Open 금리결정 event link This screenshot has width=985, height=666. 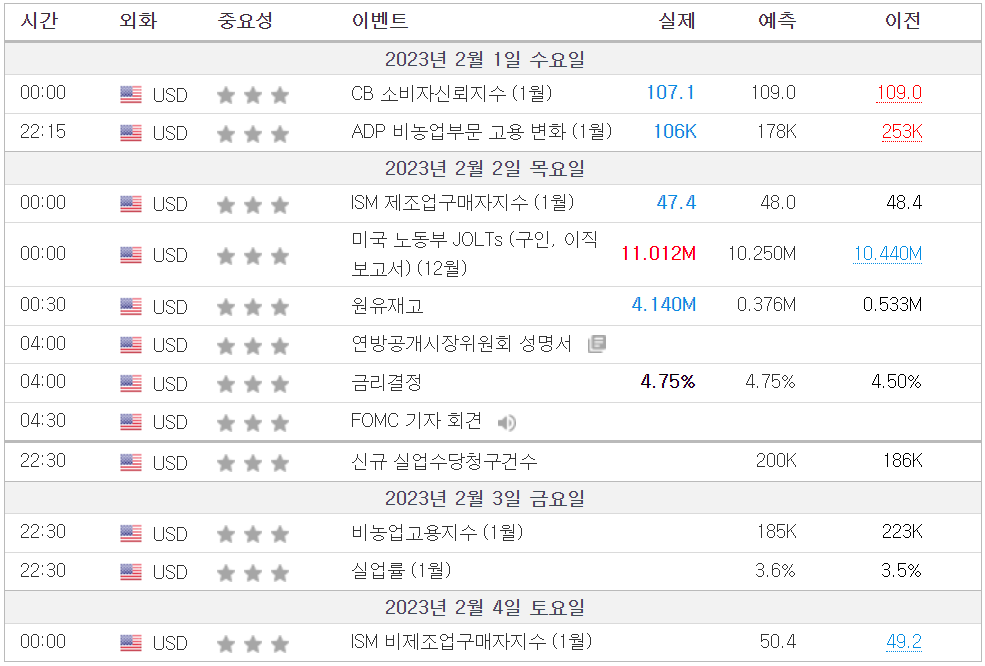tap(386, 382)
